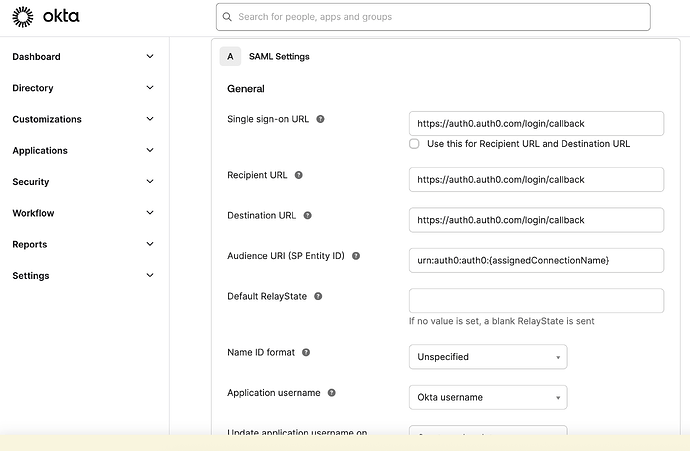Click the Recipient URL label
The image size is (690, 451).
[x=257, y=175]
